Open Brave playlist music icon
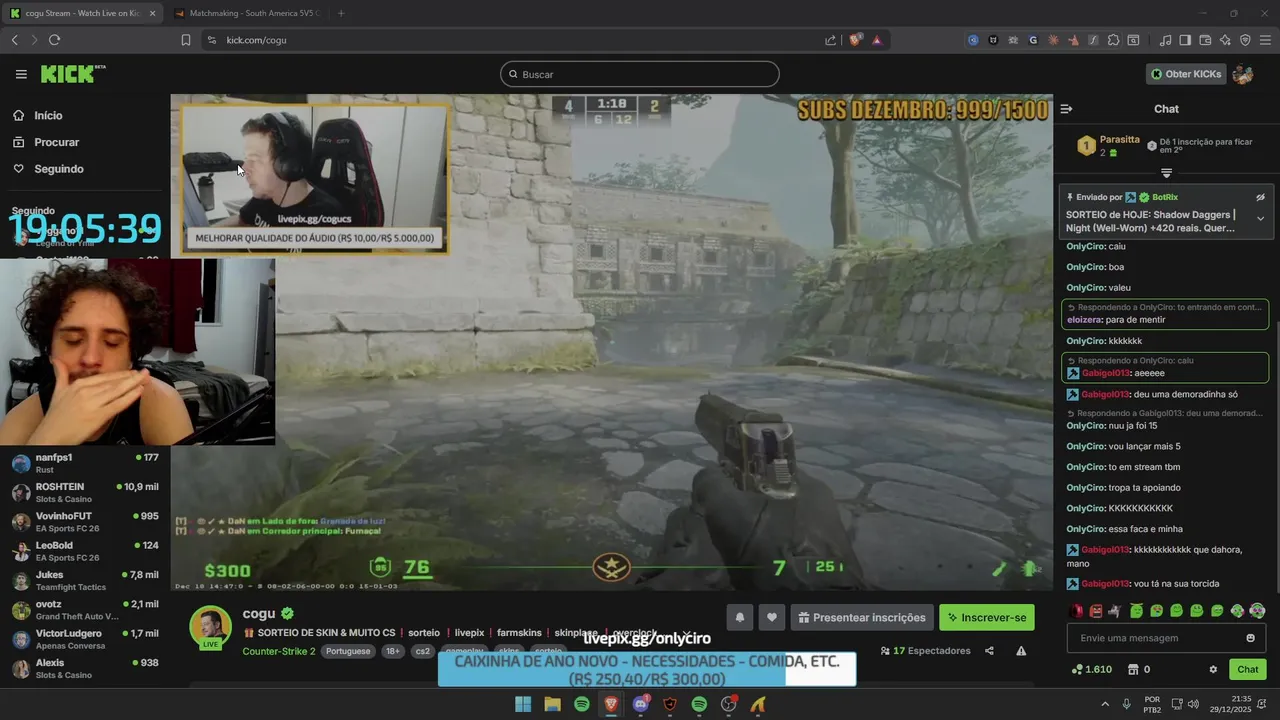Image resolution: width=1280 pixels, height=720 pixels. (x=1165, y=40)
